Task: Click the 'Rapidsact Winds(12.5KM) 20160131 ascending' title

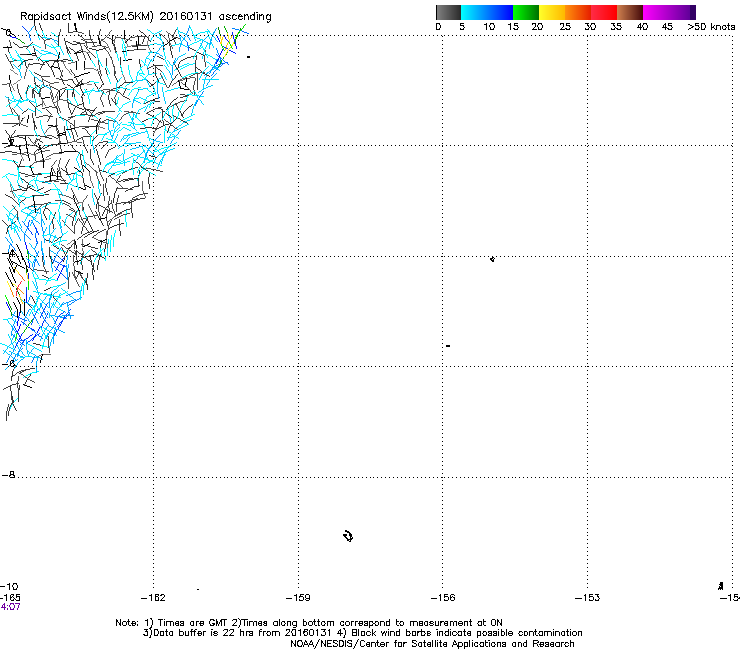Action: coord(146,17)
